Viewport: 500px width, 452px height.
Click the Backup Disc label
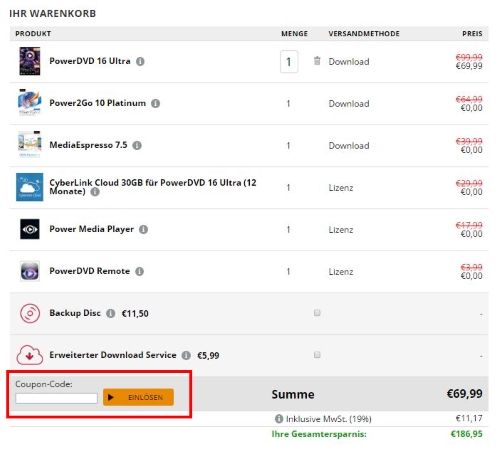click(x=75, y=313)
